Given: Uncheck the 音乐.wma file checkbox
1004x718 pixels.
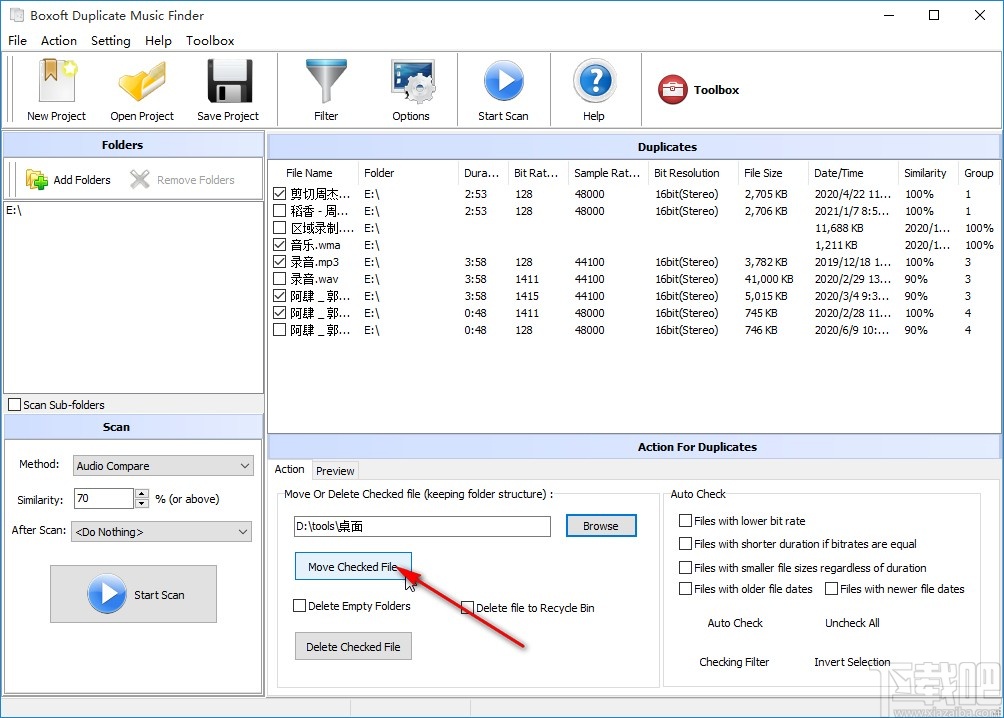Looking at the screenshot, I should [x=279, y=245].
